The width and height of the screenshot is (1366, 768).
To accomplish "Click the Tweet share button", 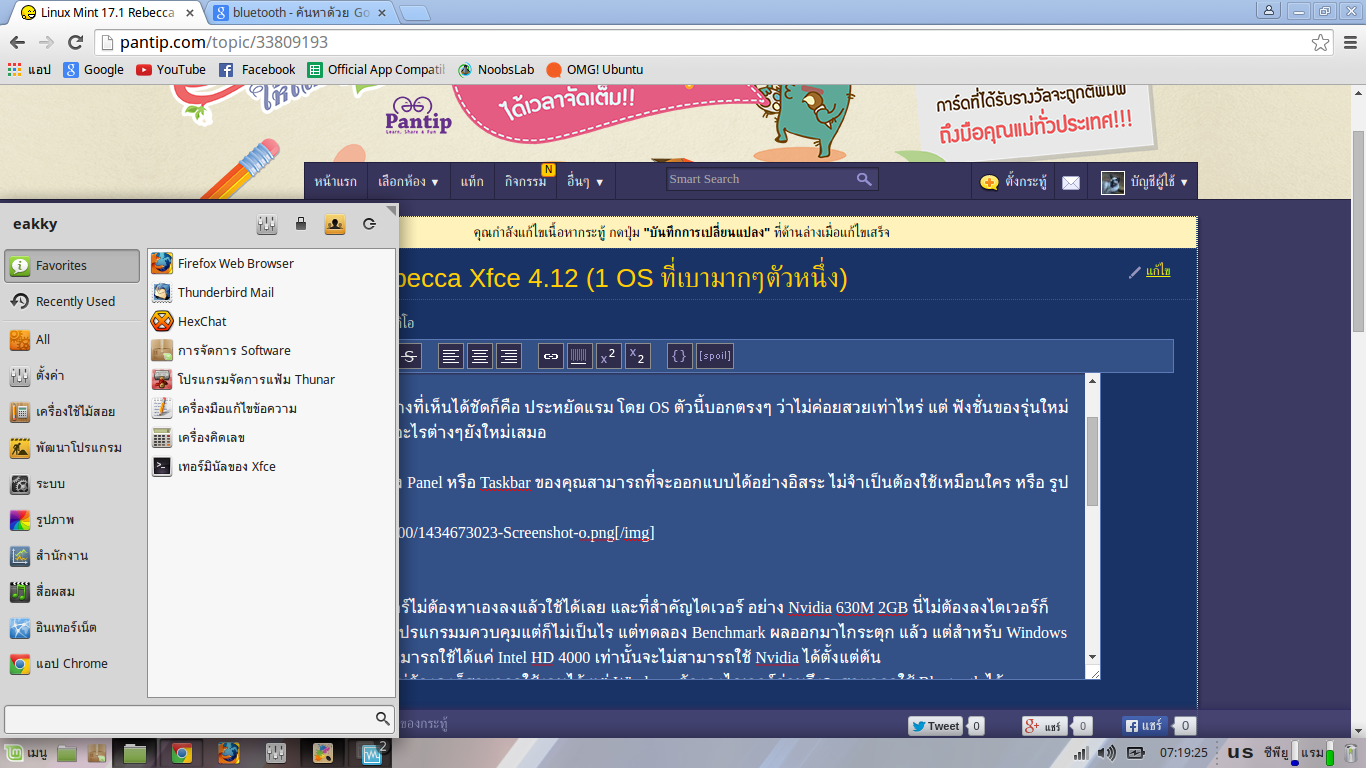I will coord(936,726).
